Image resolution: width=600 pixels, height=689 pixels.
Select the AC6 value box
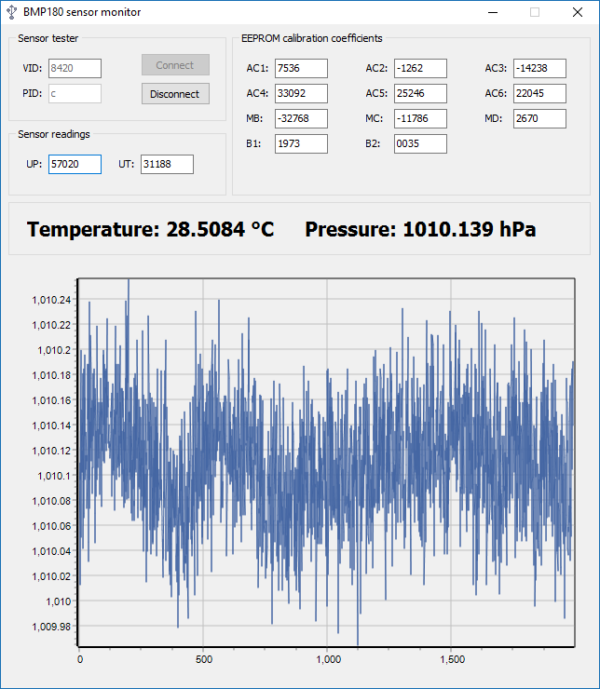tap(539, 94)
